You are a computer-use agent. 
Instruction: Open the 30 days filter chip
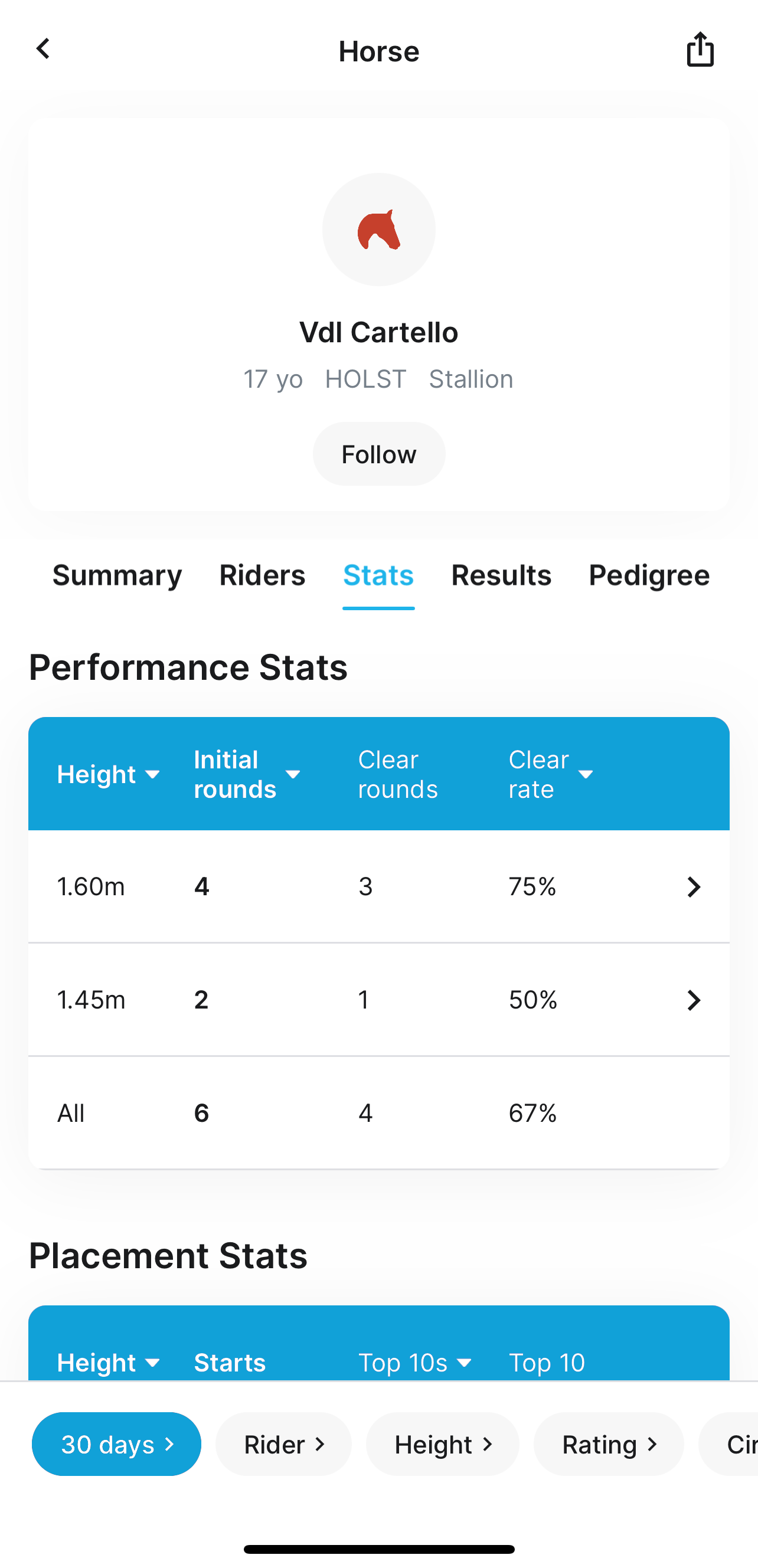pyautogui.click(x=116, y=1444)
